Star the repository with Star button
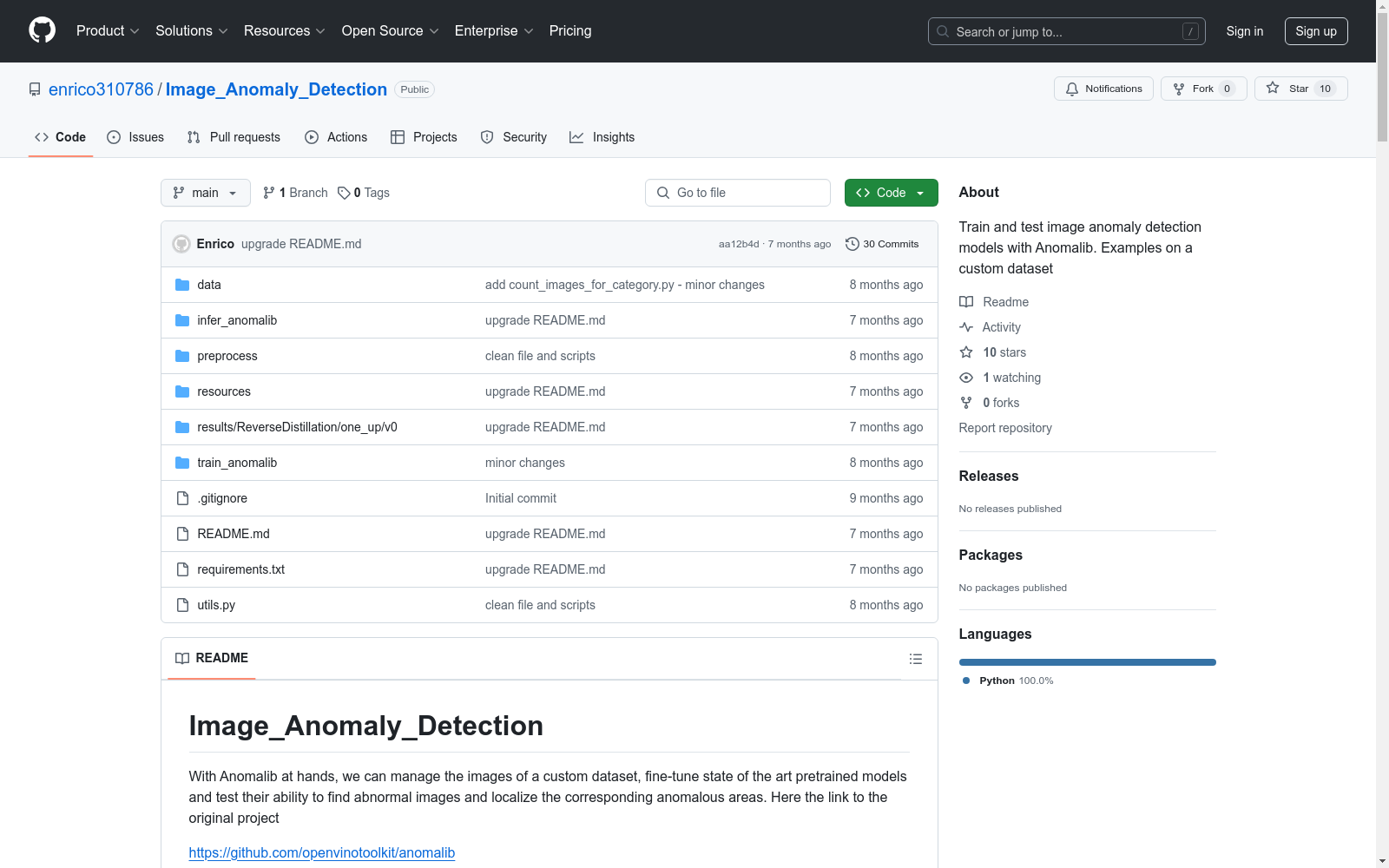The width and height of the screenshot is (1389, 868). (1300, 89)
